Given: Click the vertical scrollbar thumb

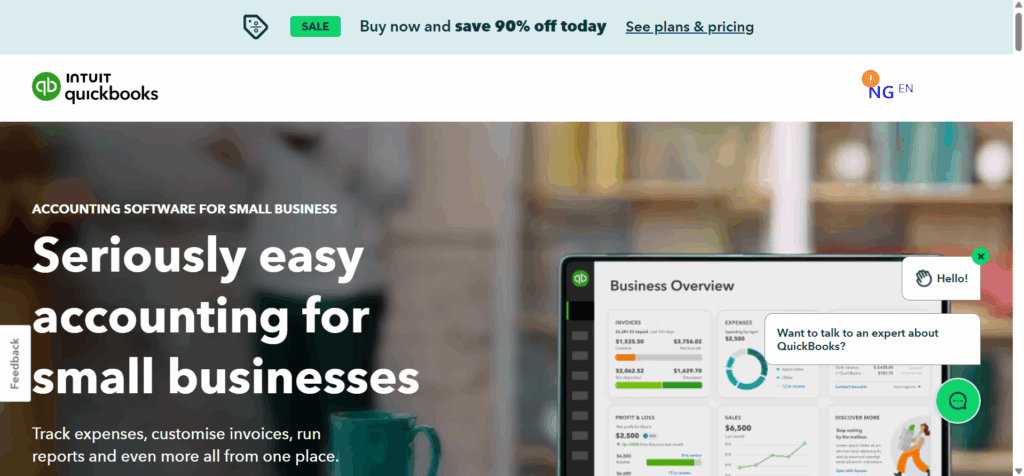Looking at the screenshot, I should pyautogui.click(x=1018, y=31).
